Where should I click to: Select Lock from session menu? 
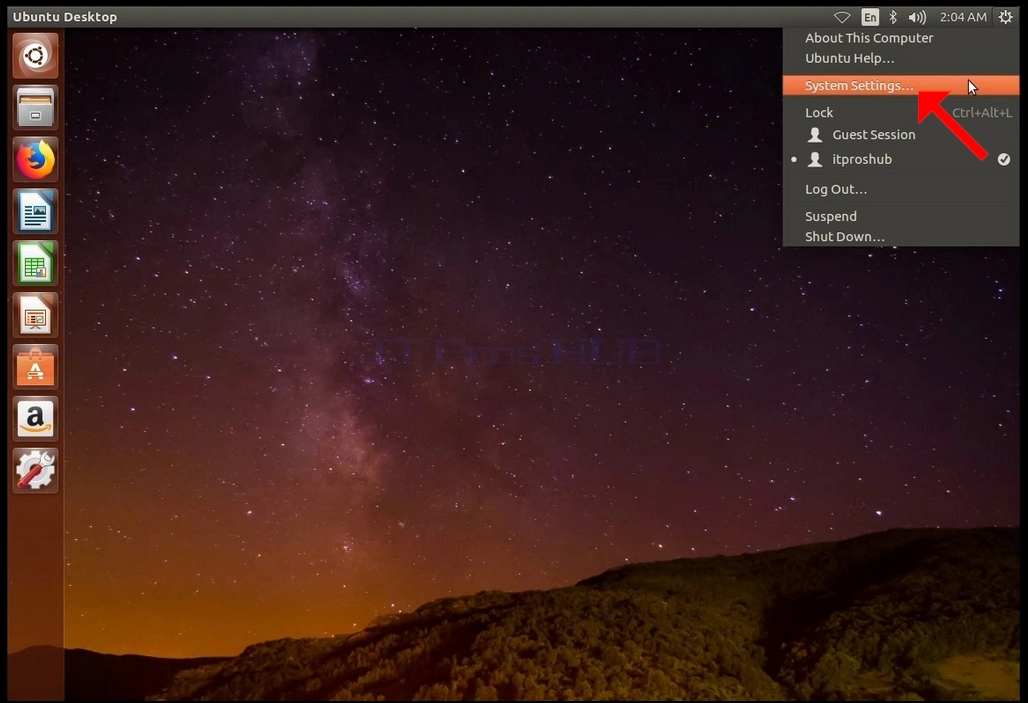pos(901,113)
